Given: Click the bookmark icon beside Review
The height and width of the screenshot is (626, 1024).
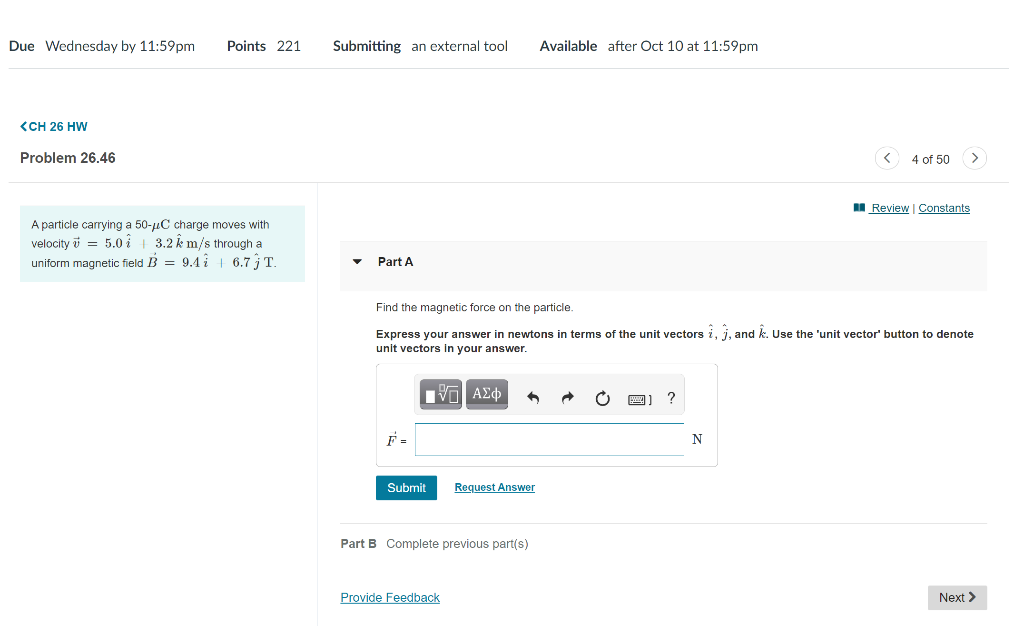Looking at the screenshot, I should coord(859,207).
